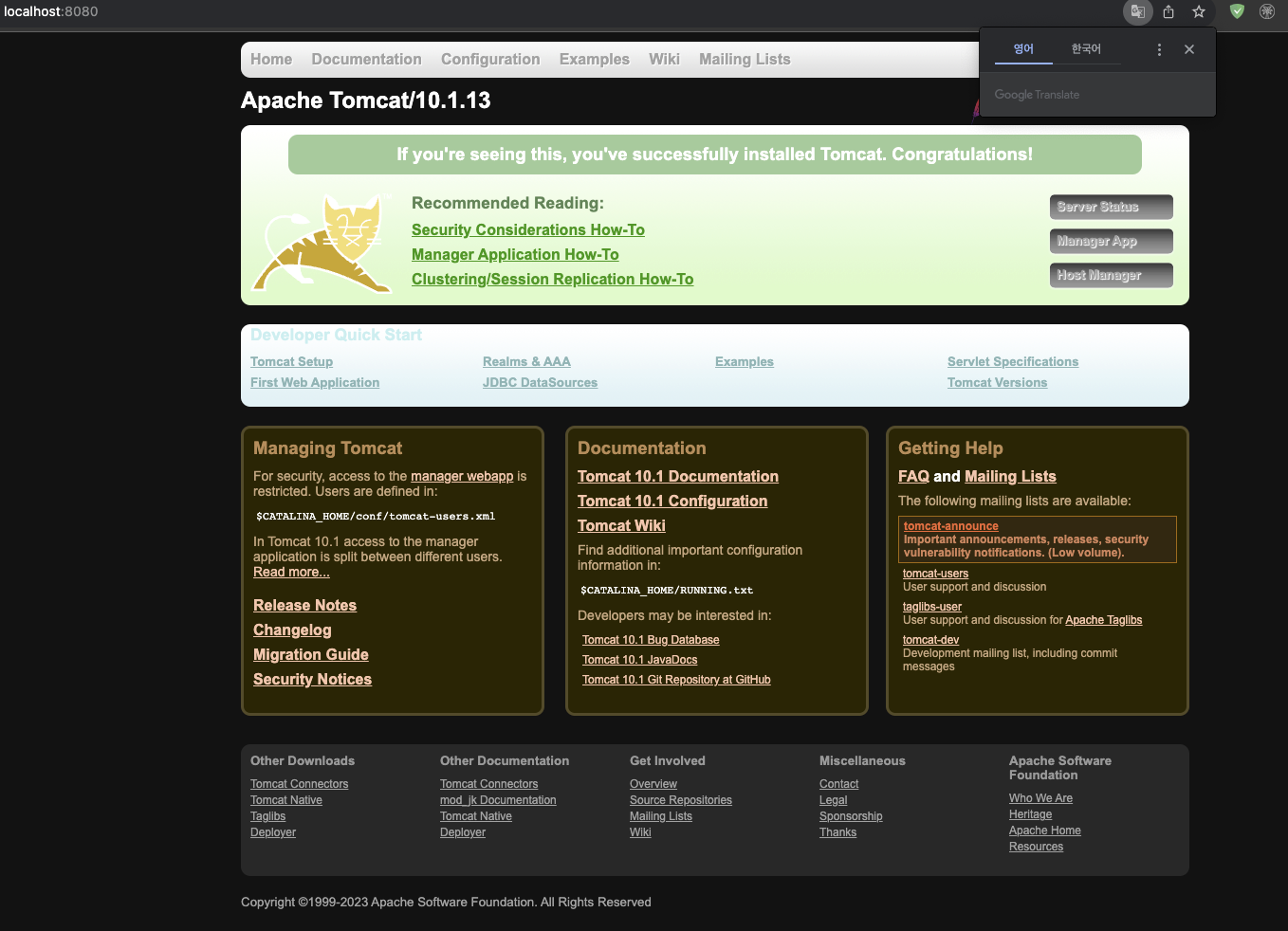Image resolution: width=1288 pixels, height=931 pixels.
Task: Click the Tomcat cat logo image
Action: pyautogui.click(x=322, y=244)
